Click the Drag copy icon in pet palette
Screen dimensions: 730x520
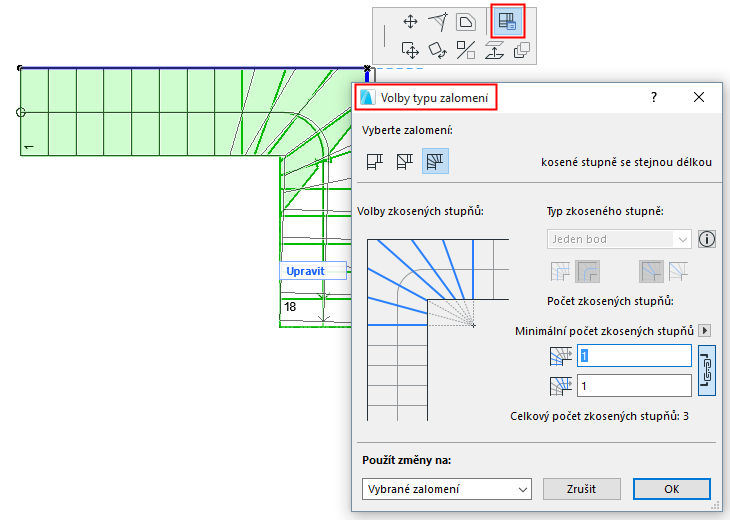point(410,50)
